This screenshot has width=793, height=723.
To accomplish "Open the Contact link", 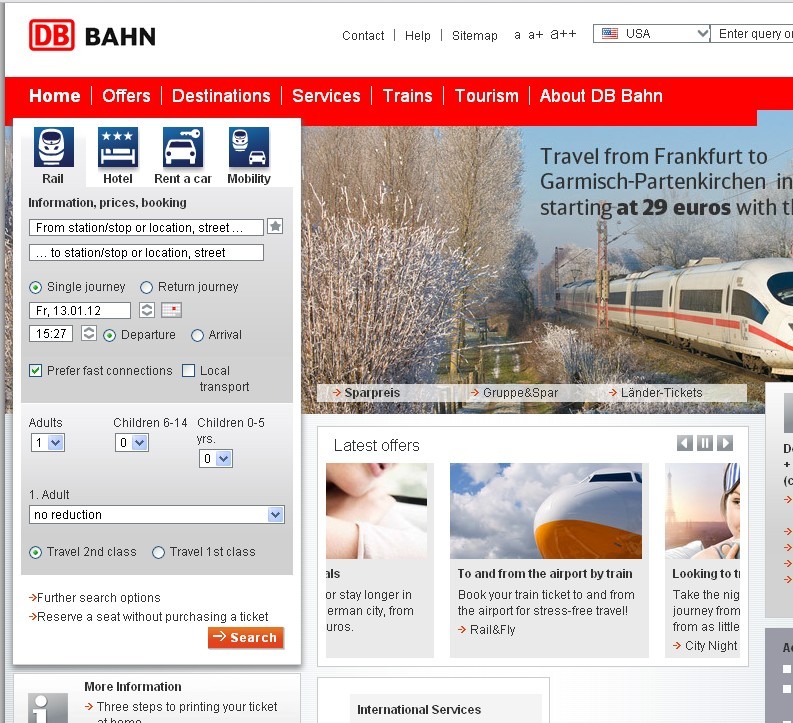I will click(x=363, y=35).
